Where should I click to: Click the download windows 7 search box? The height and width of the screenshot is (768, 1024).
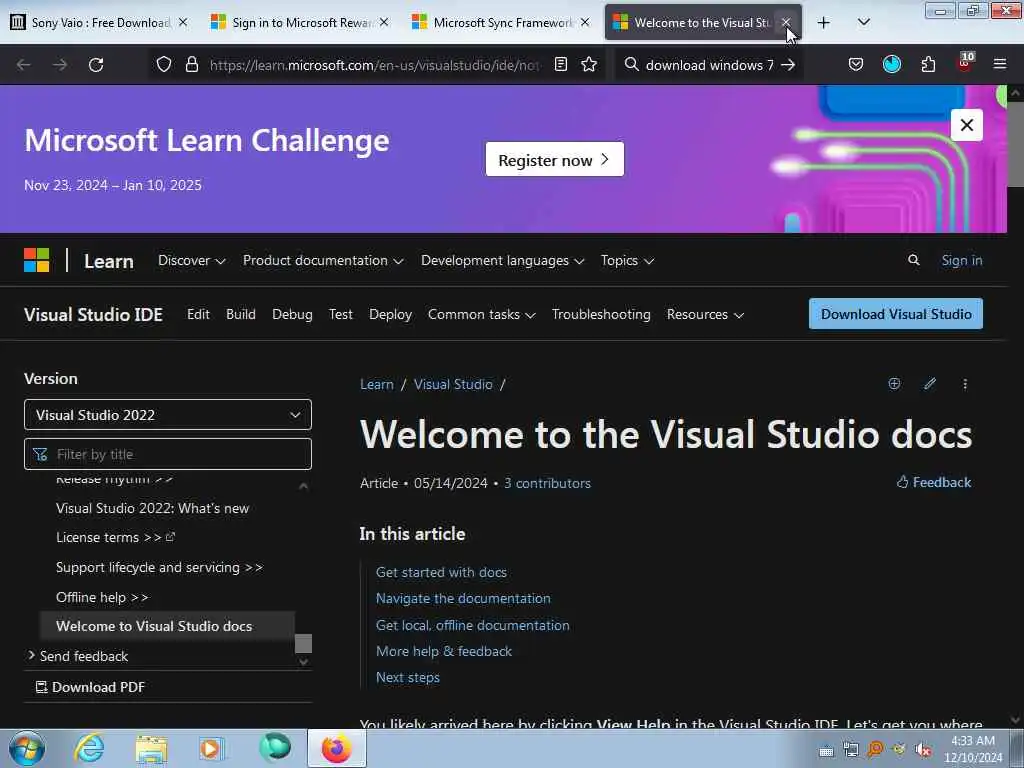click(x=709, y=65)
